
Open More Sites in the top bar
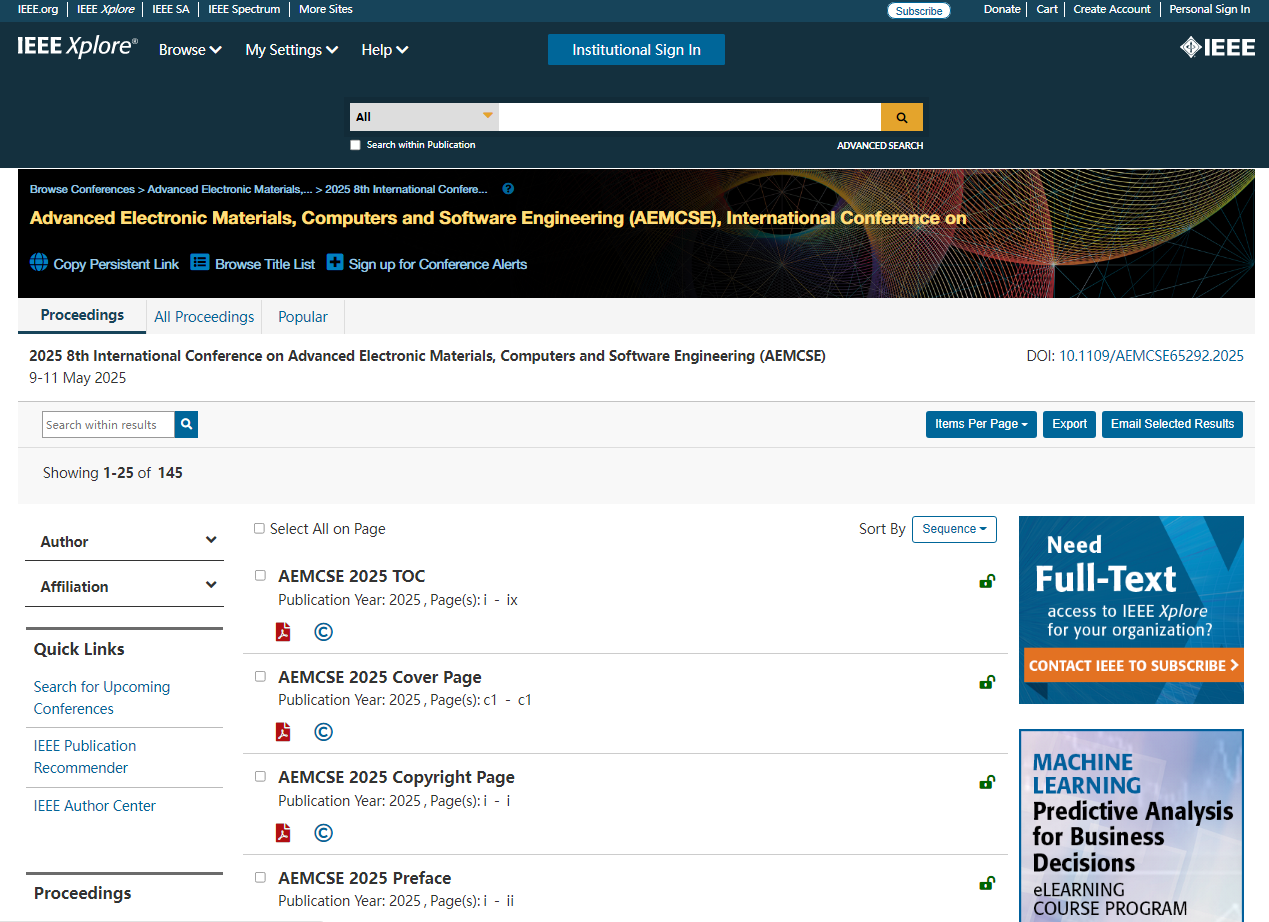click(326, 9)
